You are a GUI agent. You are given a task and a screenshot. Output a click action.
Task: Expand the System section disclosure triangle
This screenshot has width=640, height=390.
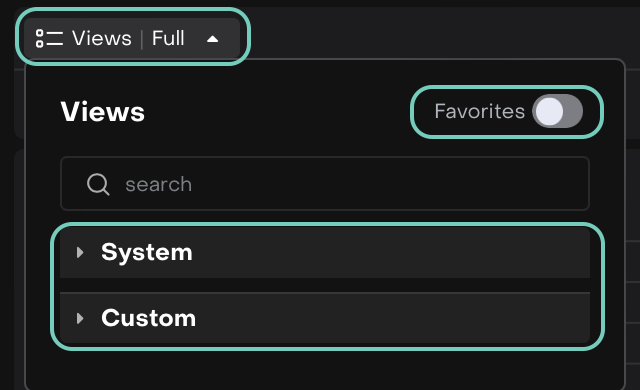[80, 253]
